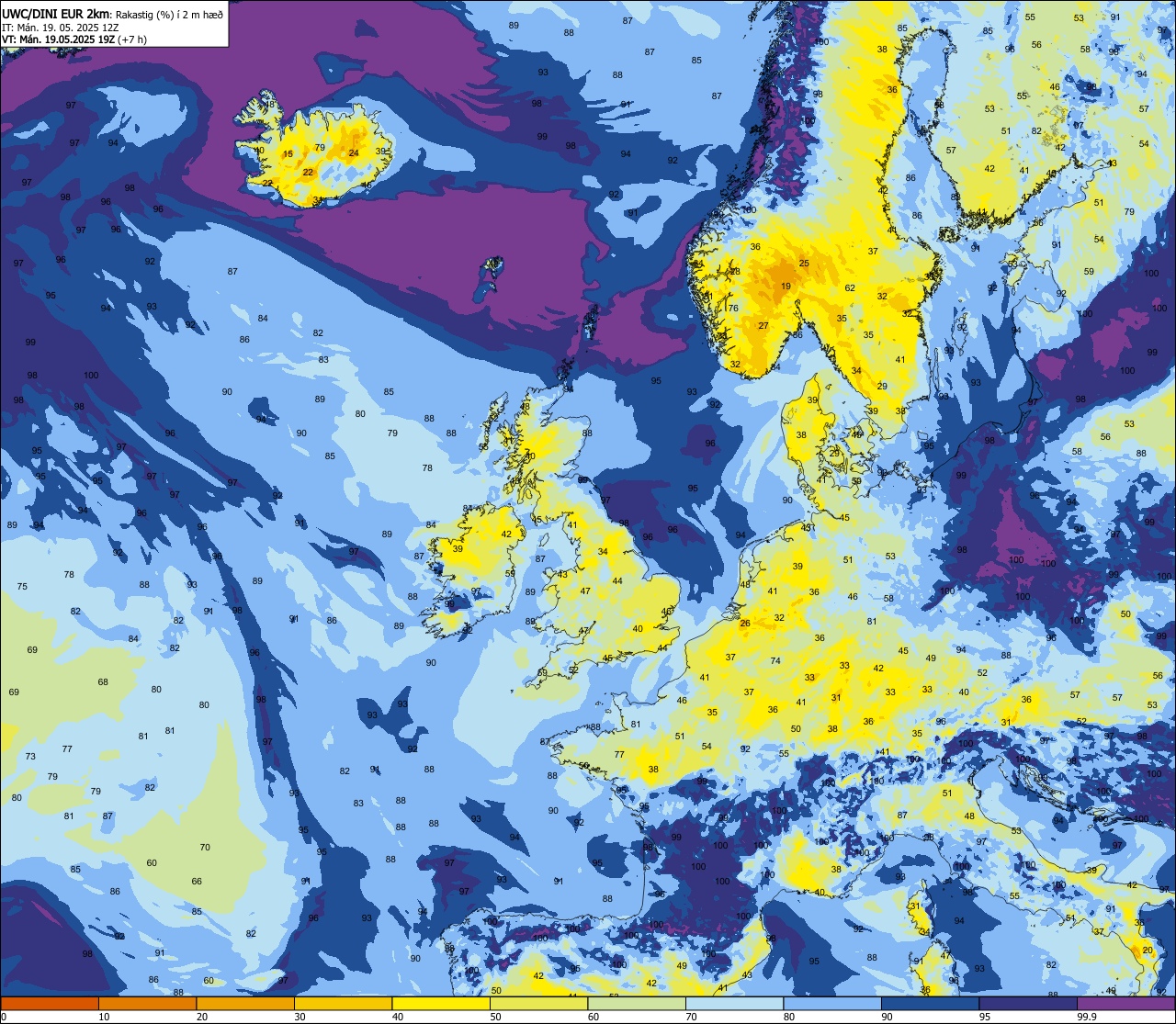1176x1024 pixels.
Task: Select the 95–99.9% dark navy legend swatch
Action: tap(1028, 1003)
